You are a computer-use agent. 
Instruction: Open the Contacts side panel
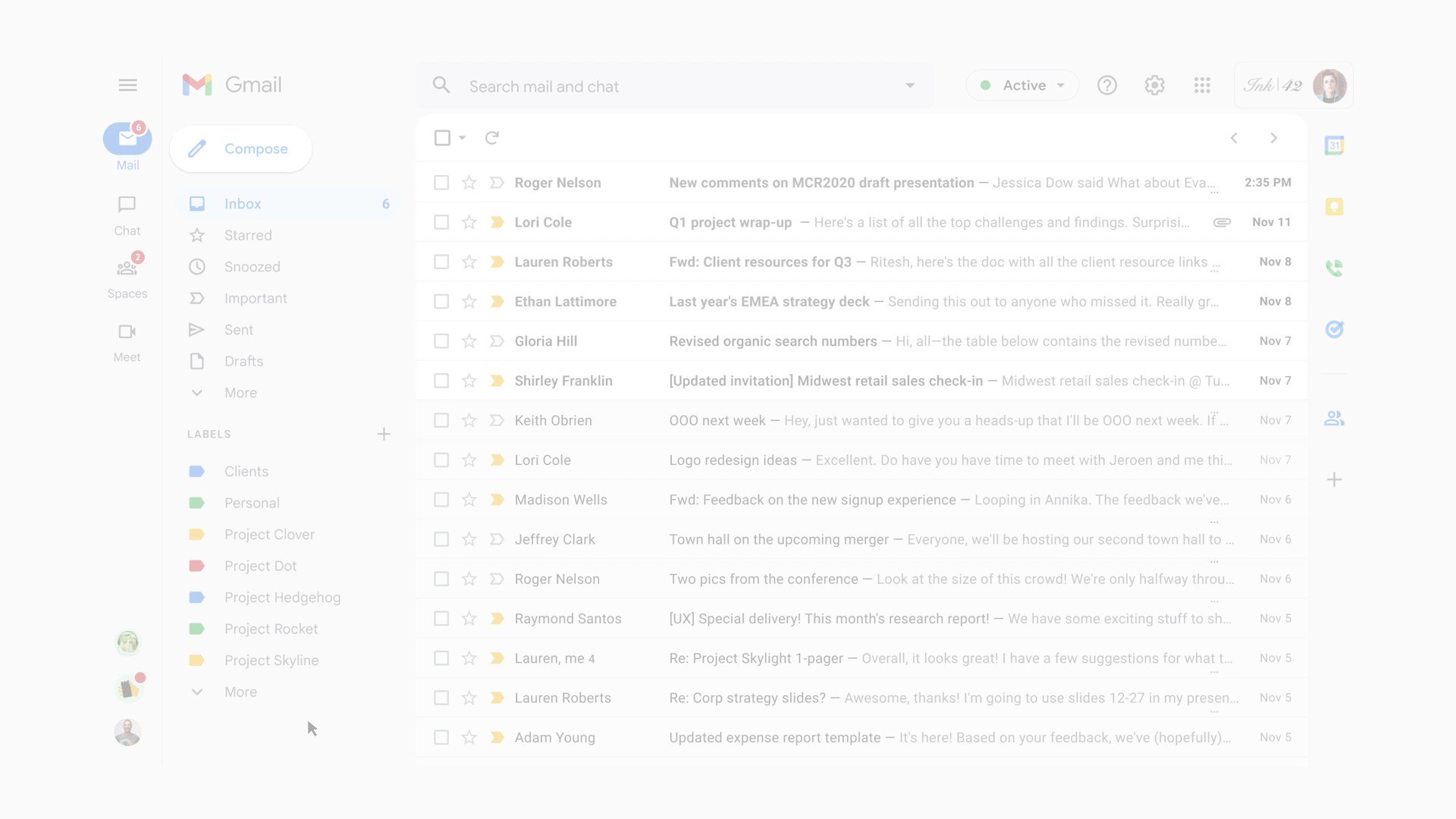tap(1334, 418)
